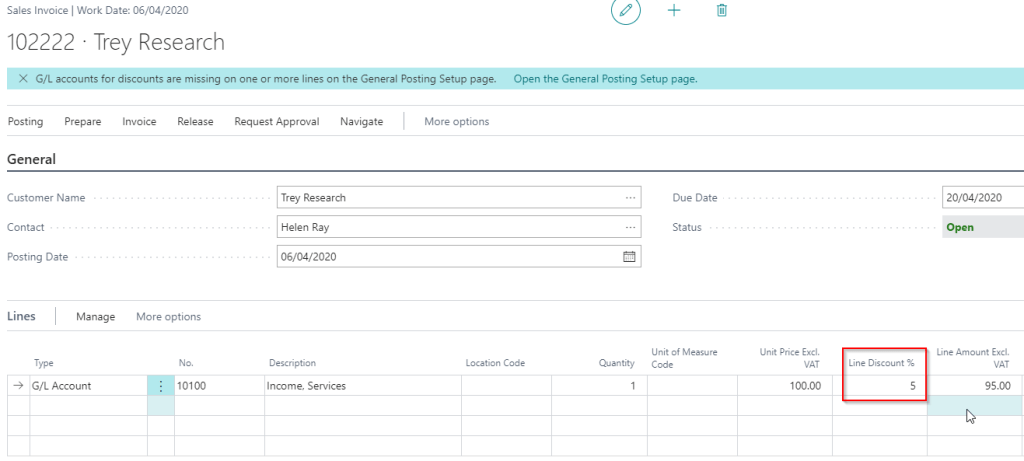This screenshot has height=461, width=1024.
Task: Open the Navigate menu
Action: [x=361, y=122]
